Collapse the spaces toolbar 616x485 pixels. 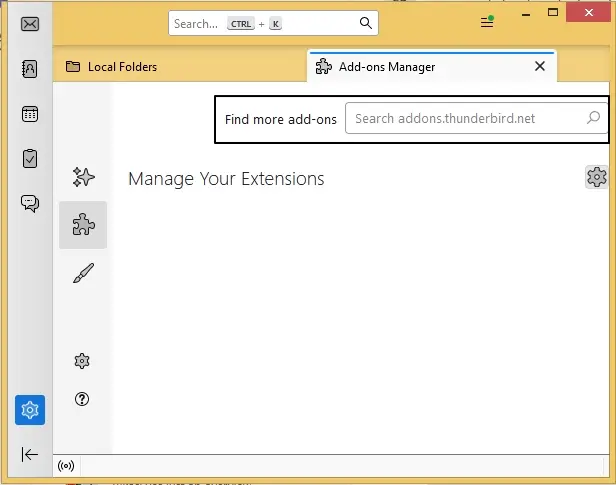click(x=30, y=454)
